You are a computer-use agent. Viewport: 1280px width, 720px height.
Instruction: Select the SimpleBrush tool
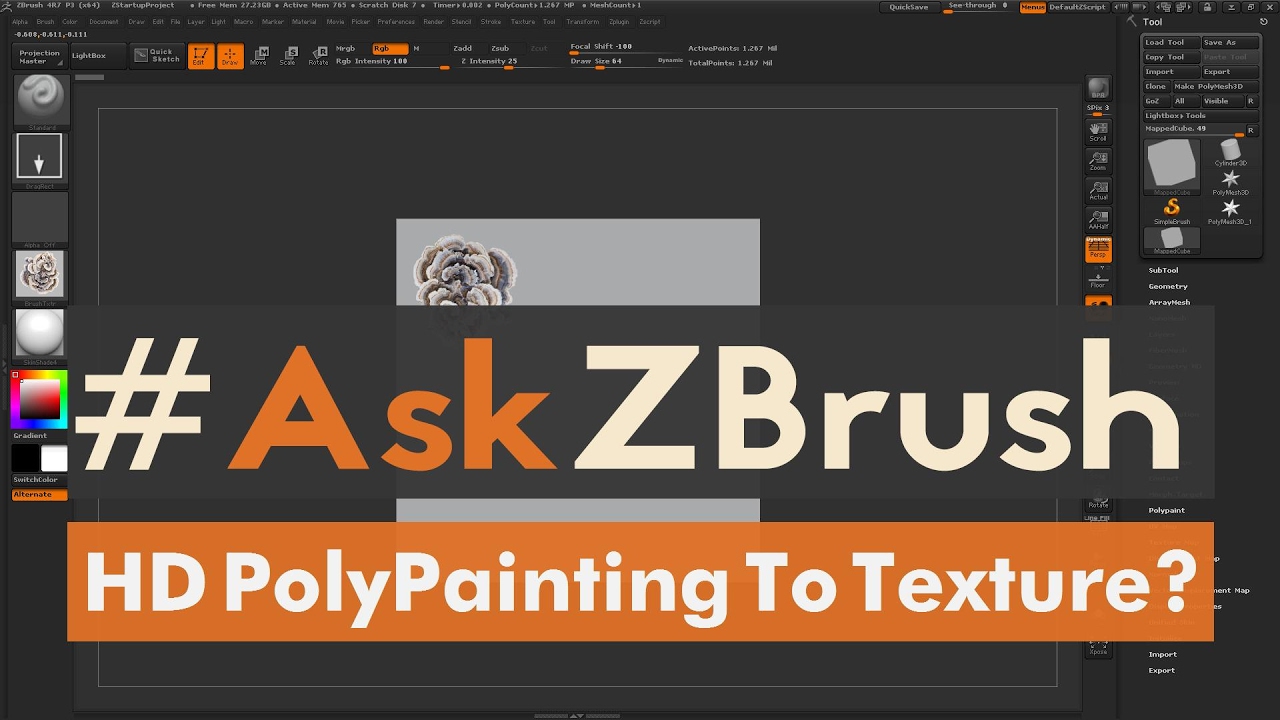[1172, 211]
